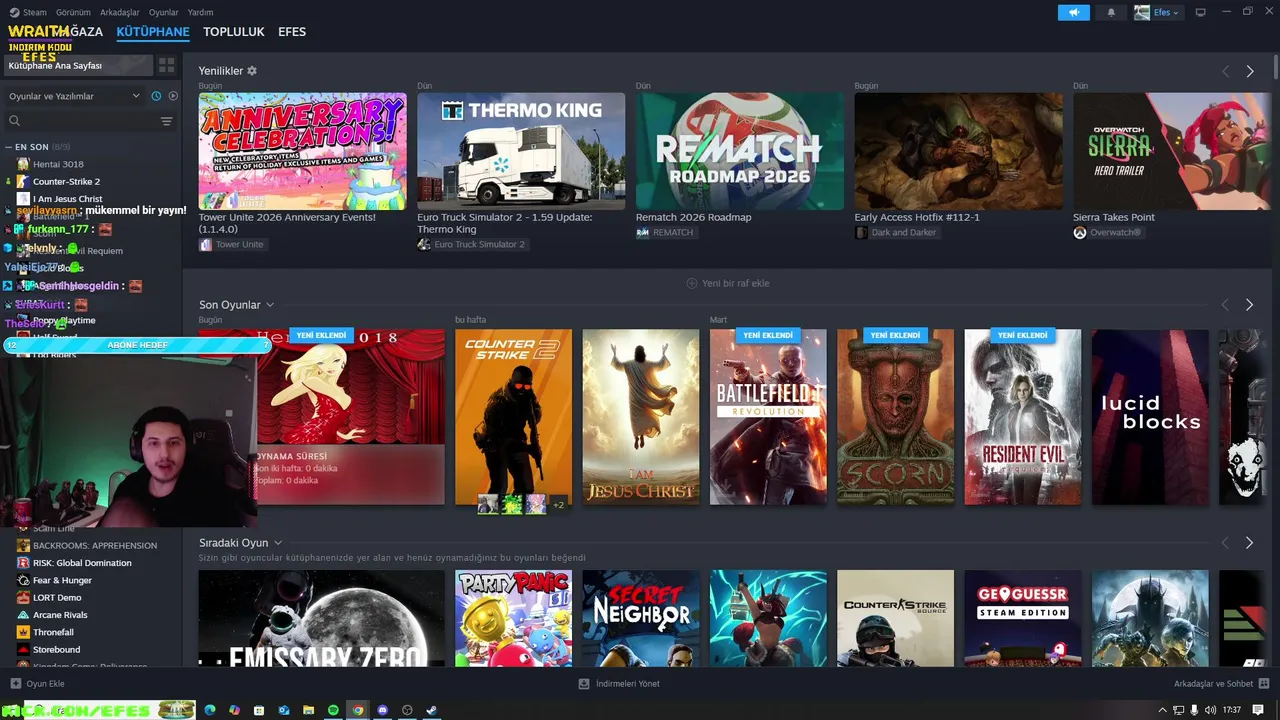Switch to library grid view icon

tap(166, 65)
